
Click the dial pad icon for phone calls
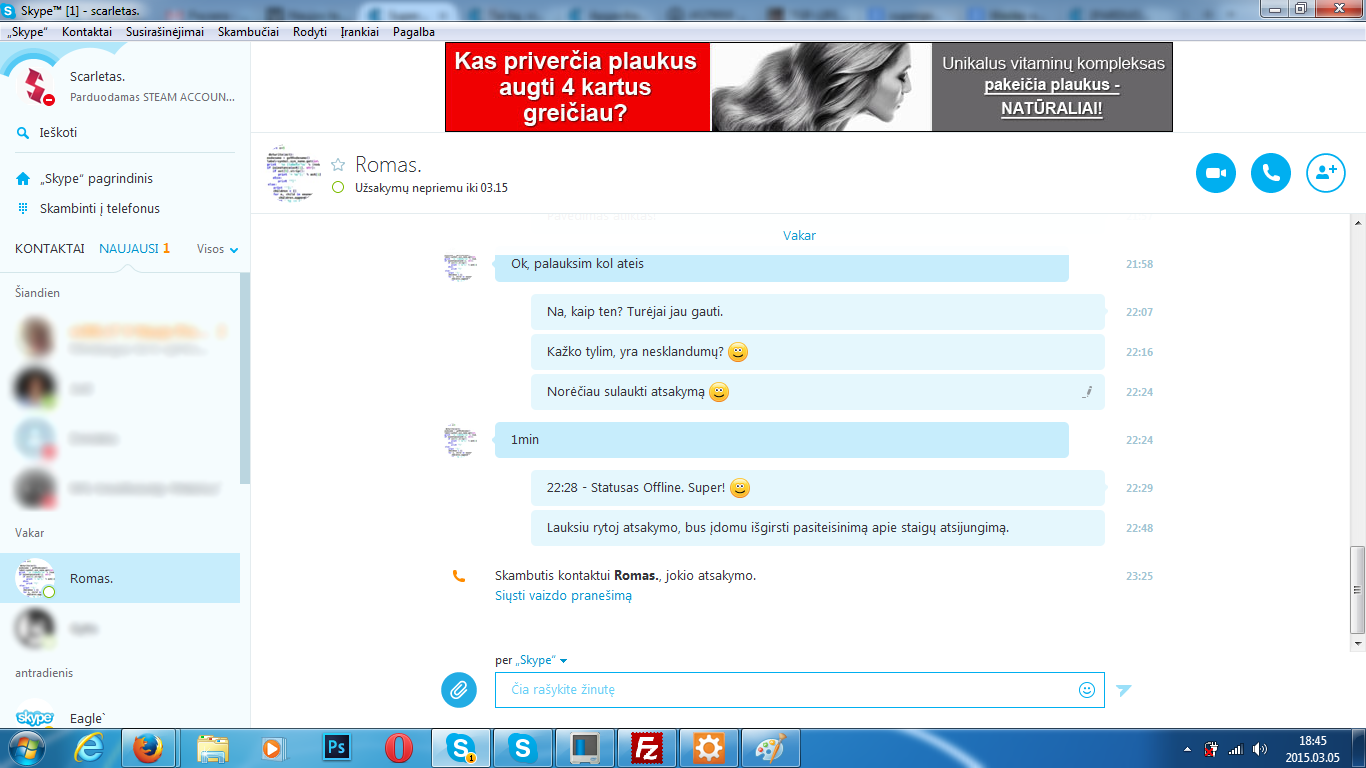point(23,208)
